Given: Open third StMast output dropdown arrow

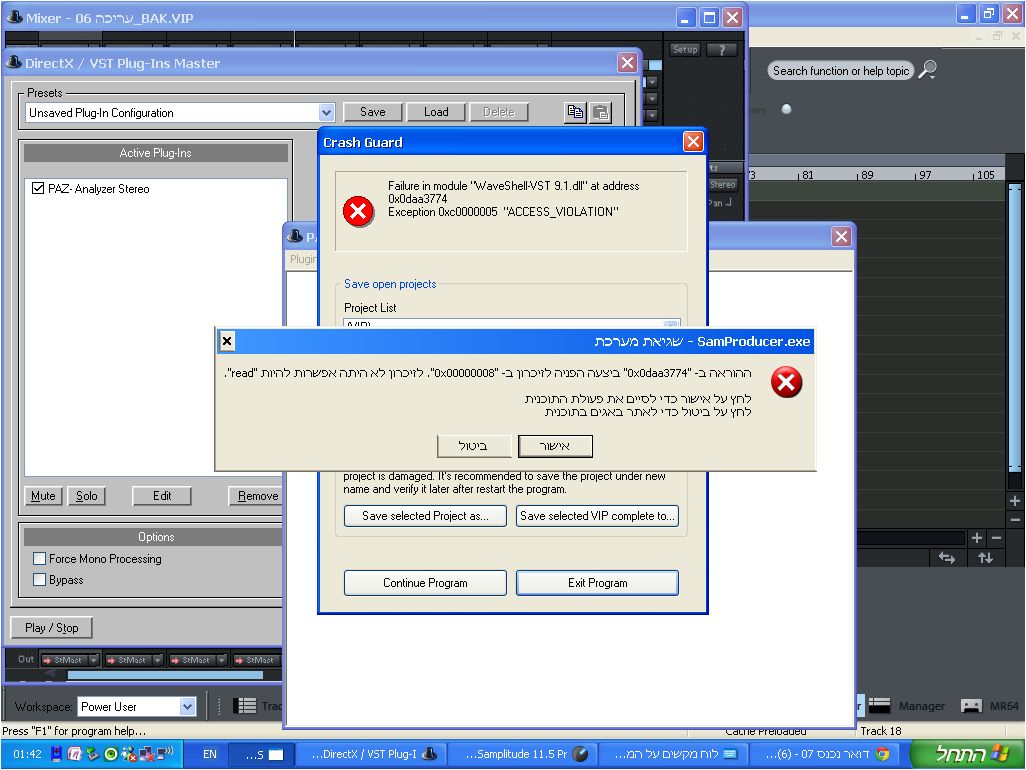Looking at the screenshot, I should (222, 660).
